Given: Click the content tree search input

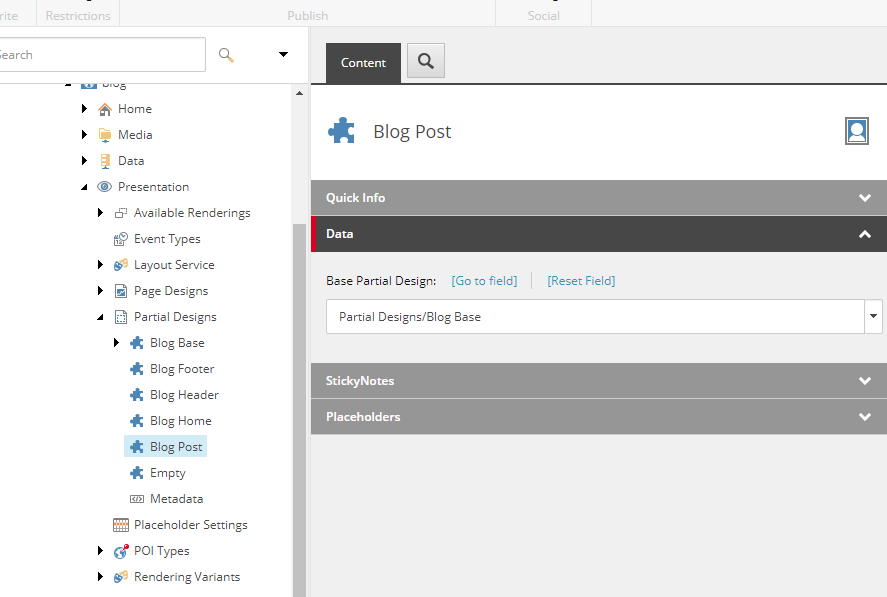Looking at the screenshot, I should coord(102,55).
